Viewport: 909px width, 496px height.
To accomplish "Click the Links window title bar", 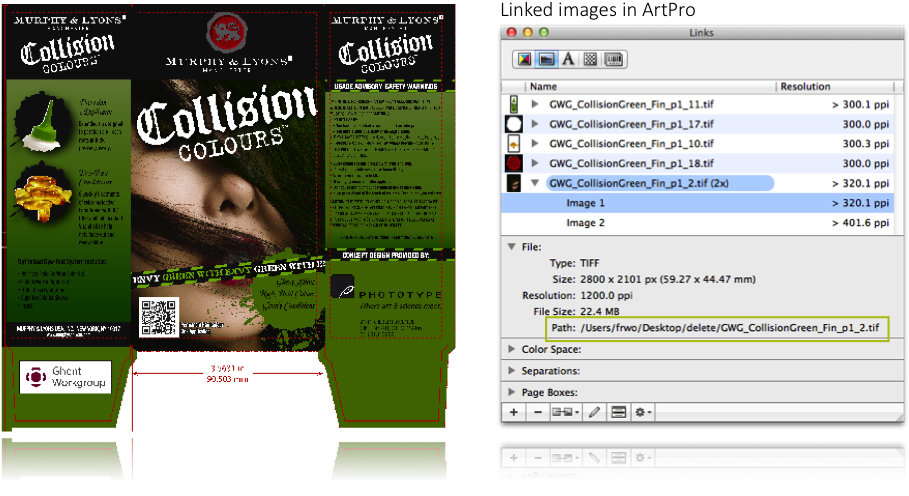I will pos(701,32).
